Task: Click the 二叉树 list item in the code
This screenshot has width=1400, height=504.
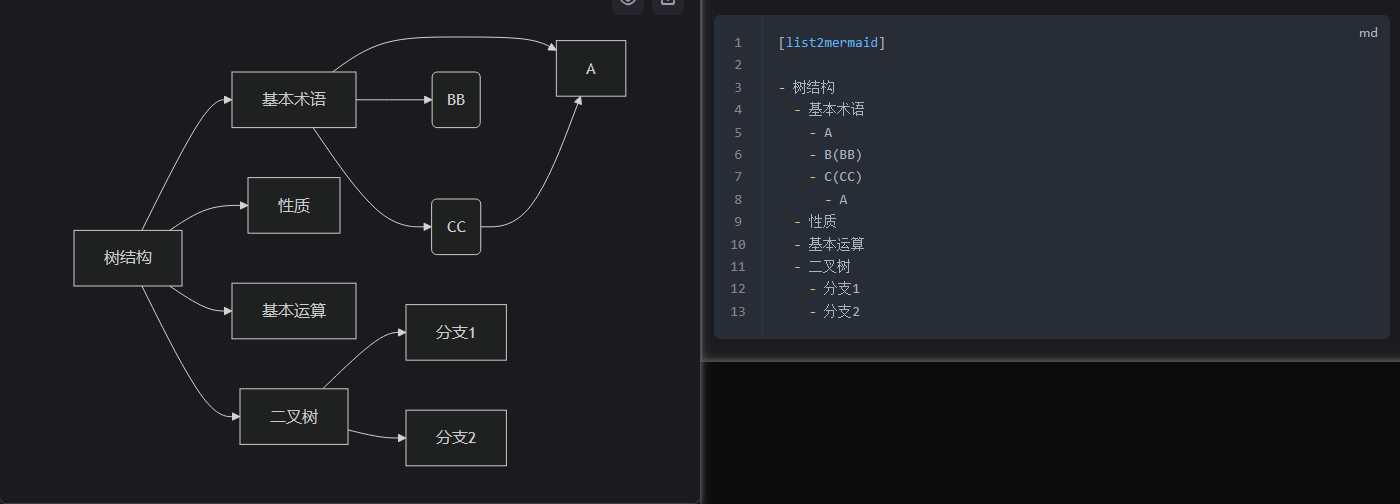Action: pyautogui.click(x=829, y=267)
